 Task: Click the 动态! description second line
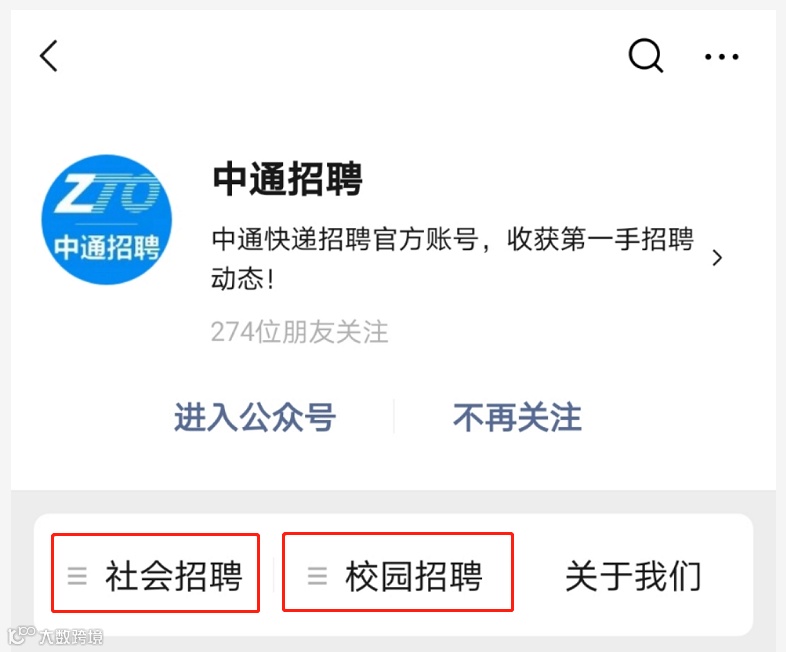tap(243, 279)
